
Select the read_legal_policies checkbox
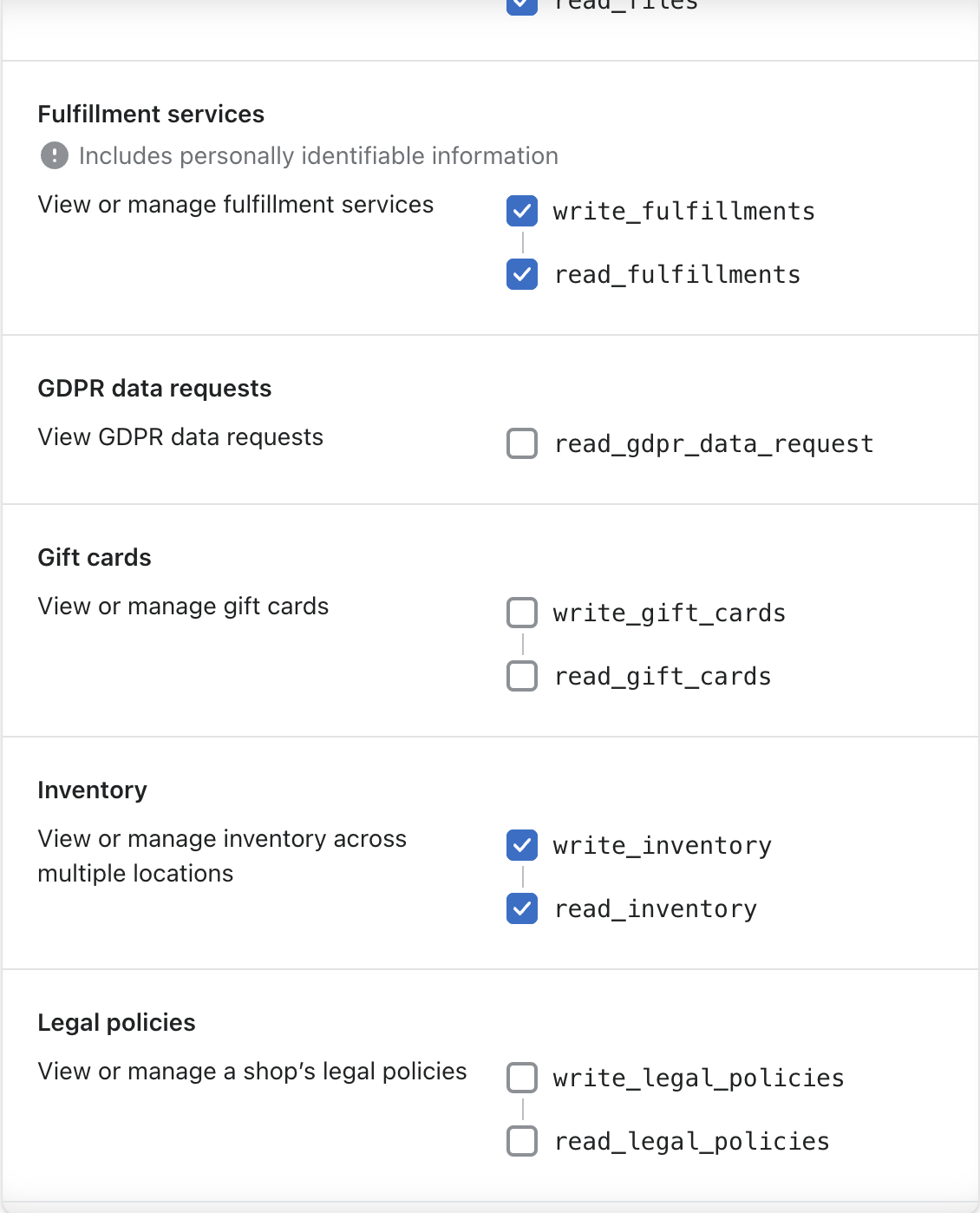click(522, 1141)
